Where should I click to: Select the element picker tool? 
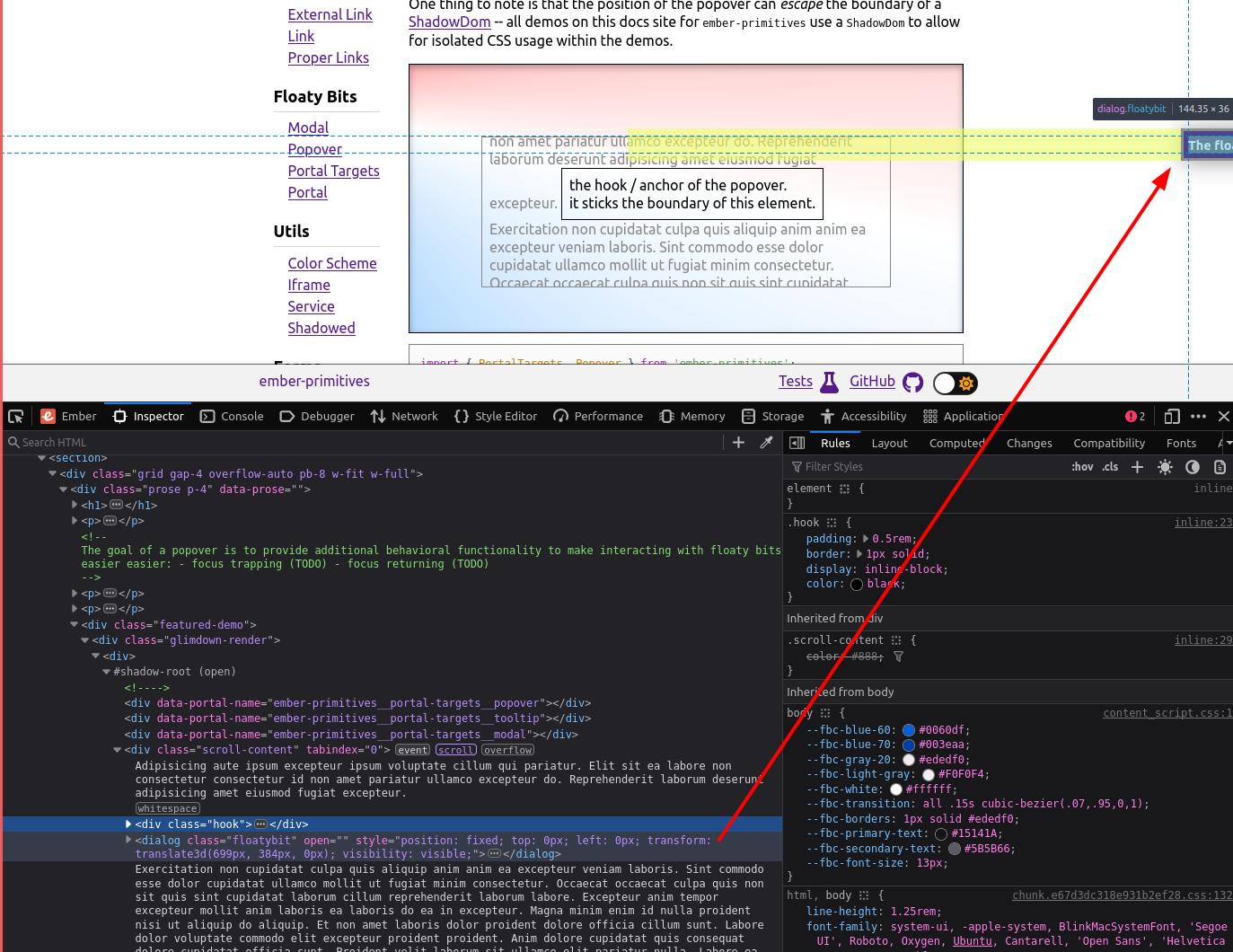pyautogui.click(x=15, y=416)
